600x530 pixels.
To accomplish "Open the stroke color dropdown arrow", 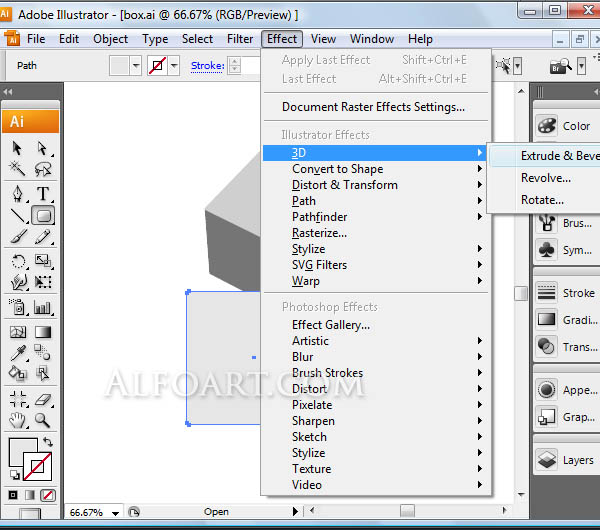I will pos(174,66).
